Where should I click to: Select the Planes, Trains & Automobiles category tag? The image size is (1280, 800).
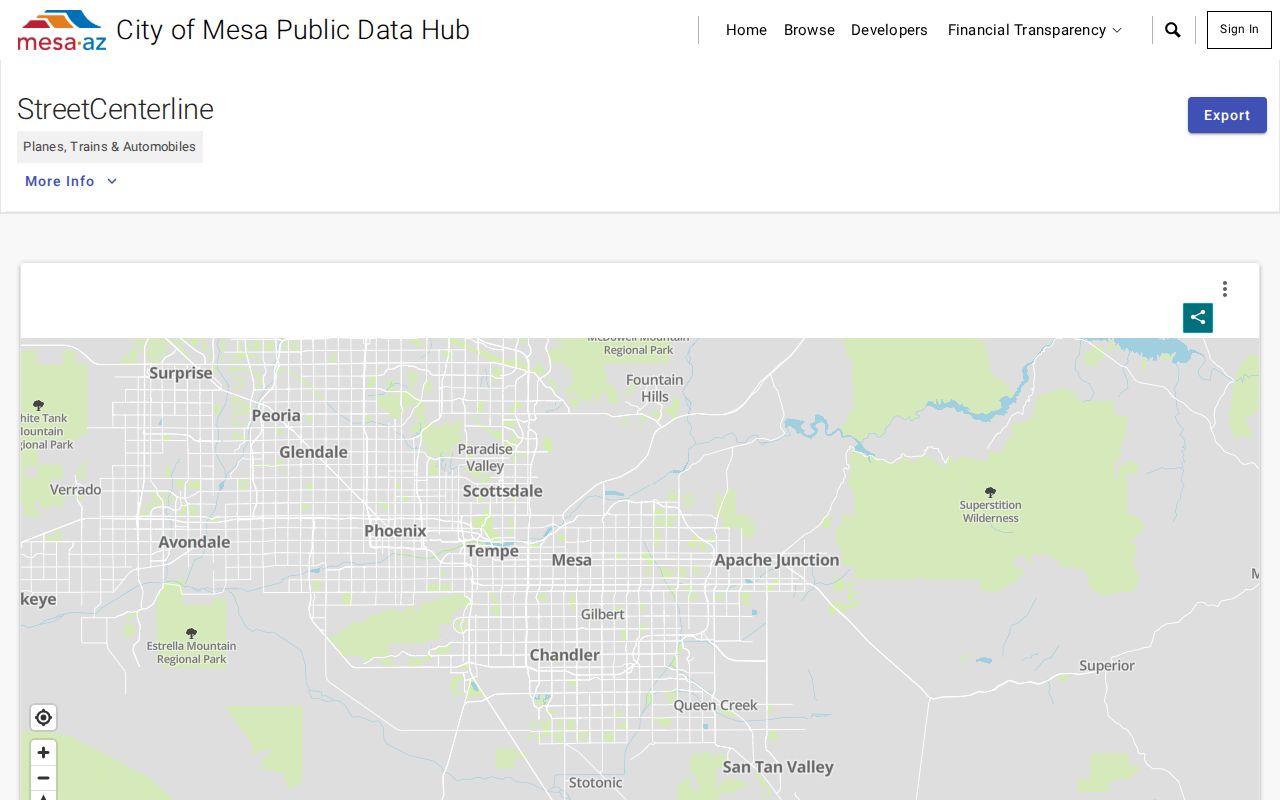tap(110, 147)
